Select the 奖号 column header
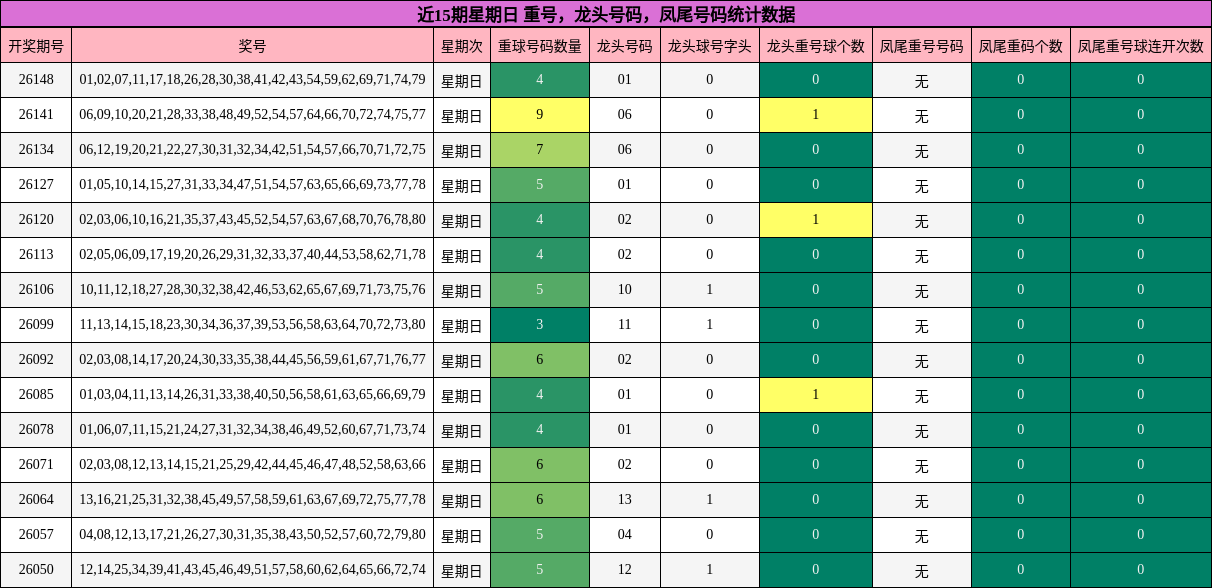Image resolution: width=1212 pixels, height=588 pixels. [x=252, y=45]
